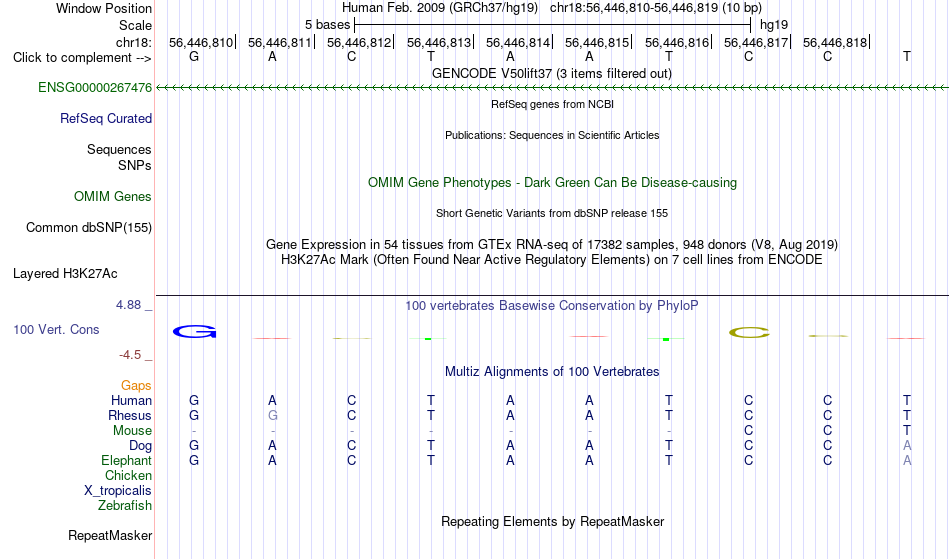Select the Elephant species row label
The width and height of the screenshot is (950, 559).
[x=126, y=460]
